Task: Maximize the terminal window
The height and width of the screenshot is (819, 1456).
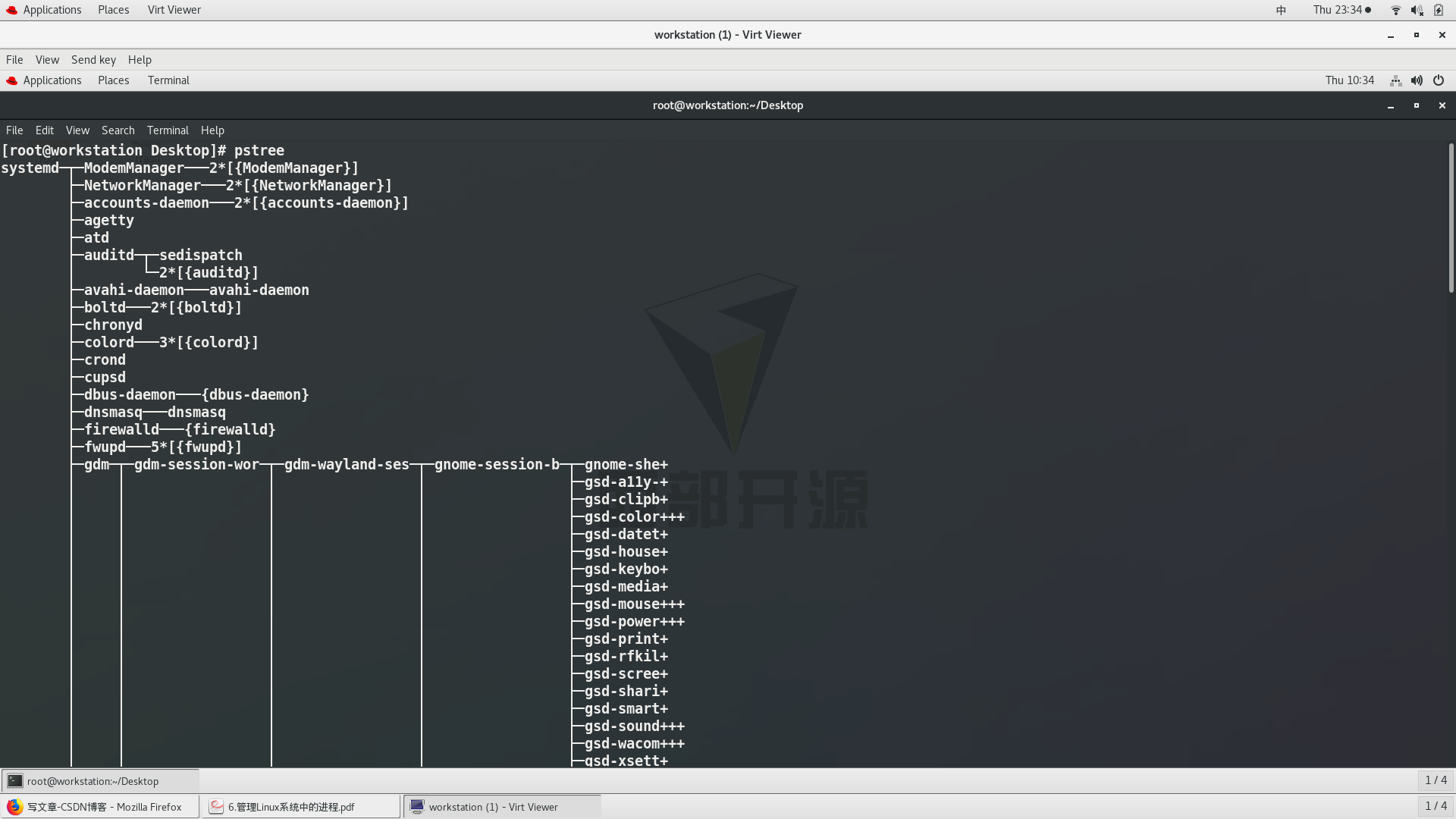Action: [1416, 105]
